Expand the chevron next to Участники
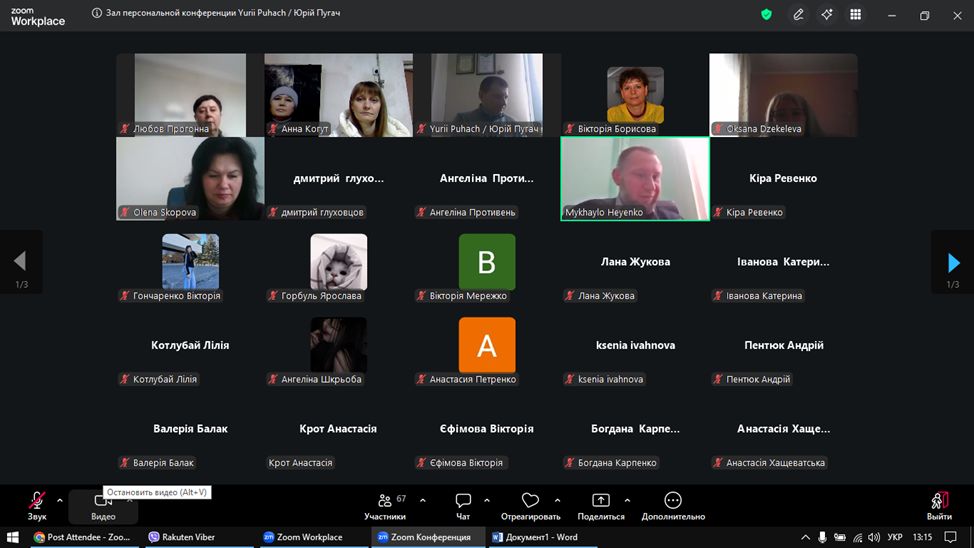Screen dimensions: 974x548 [x=422, y=500]
